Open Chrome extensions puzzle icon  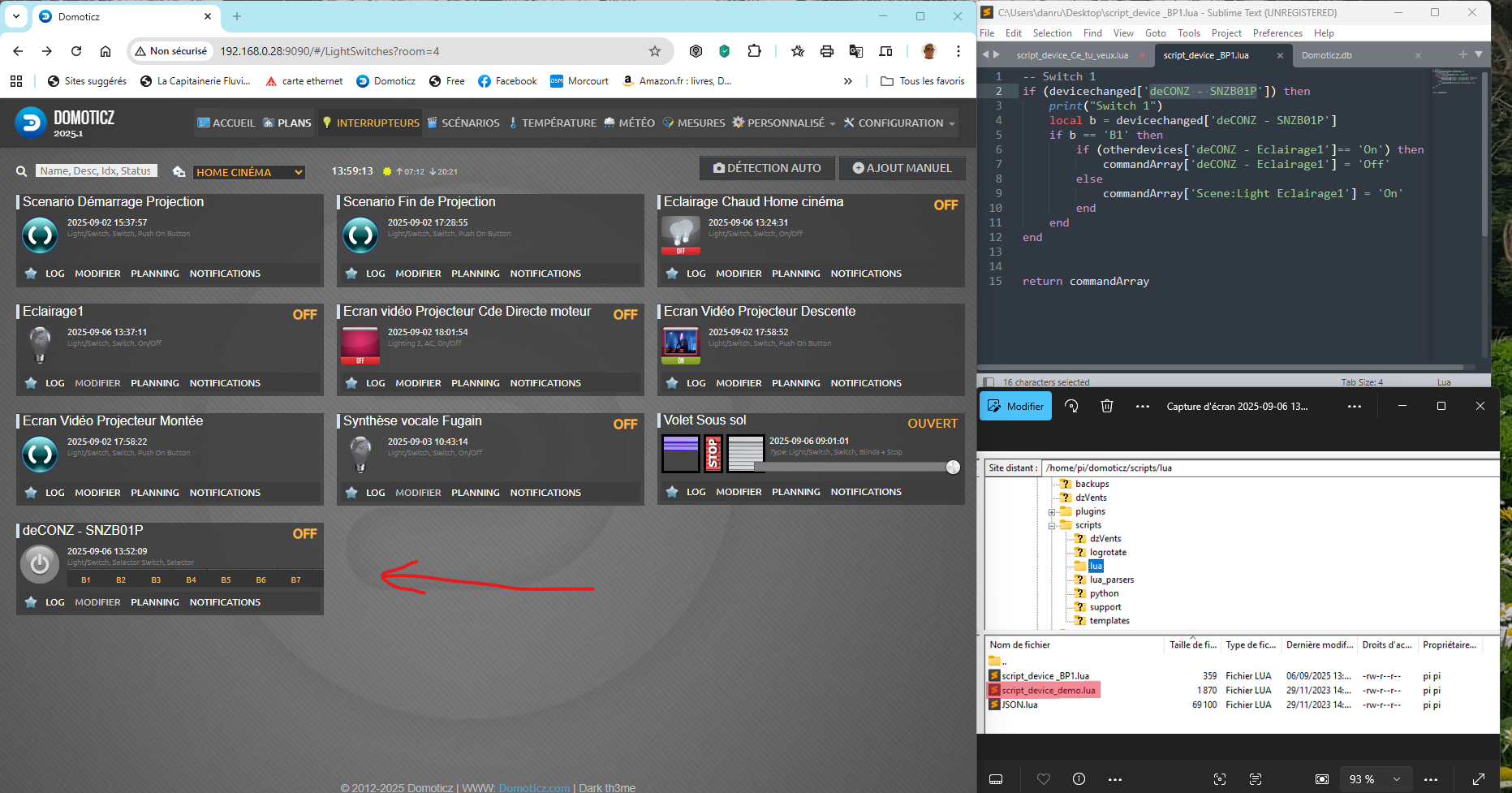coord(754,51)
